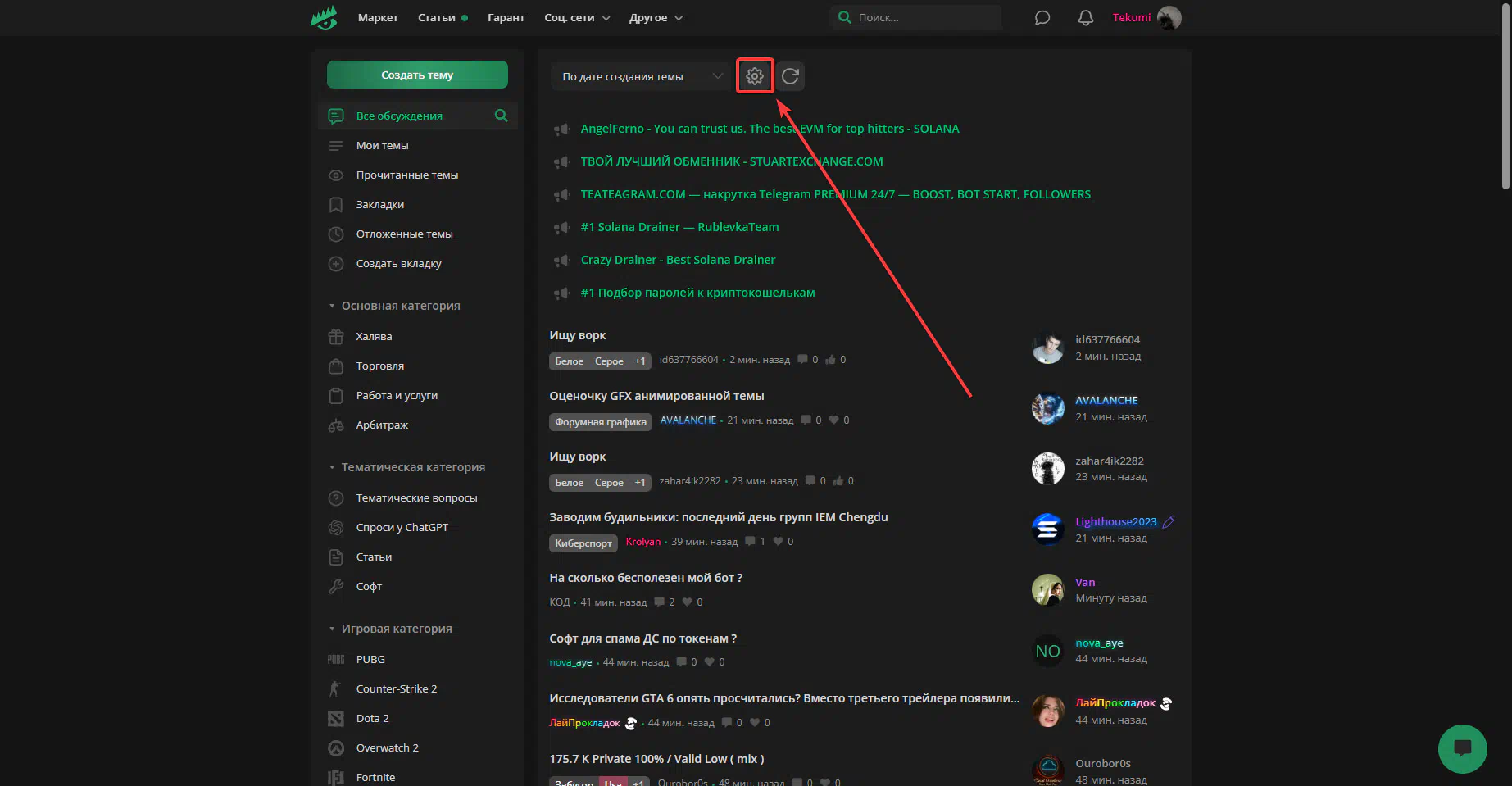The width and height of the screenshot is (1512, 786).
Task: Open the Crazy Drainer advertised thread link
Action: (x=678, y=260)
